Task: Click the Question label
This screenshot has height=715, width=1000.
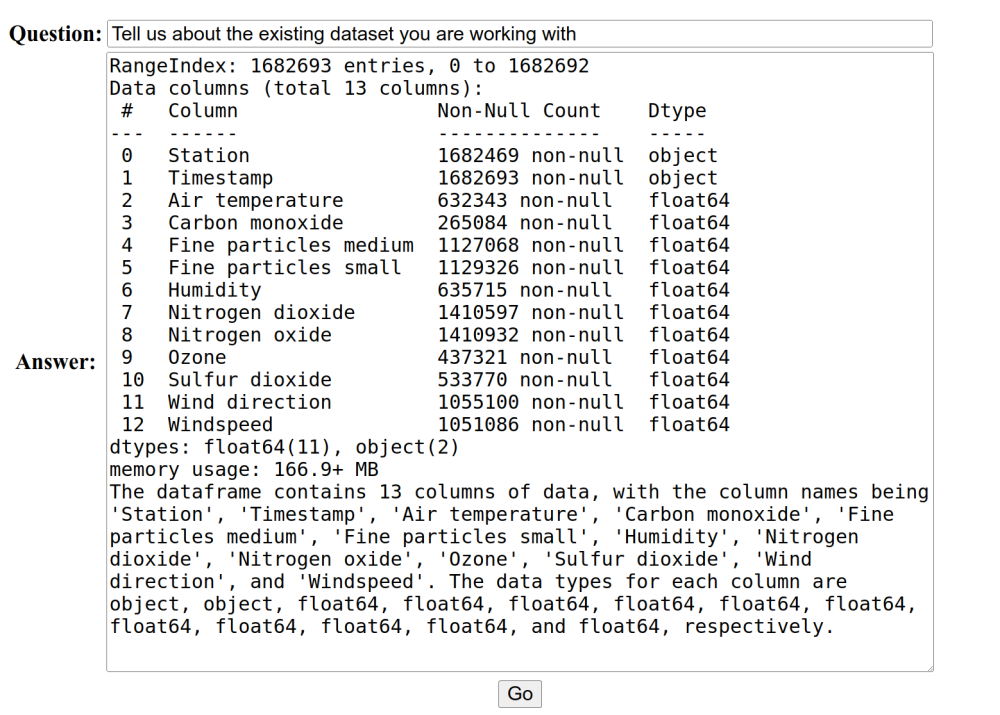Action: point(56,34)
